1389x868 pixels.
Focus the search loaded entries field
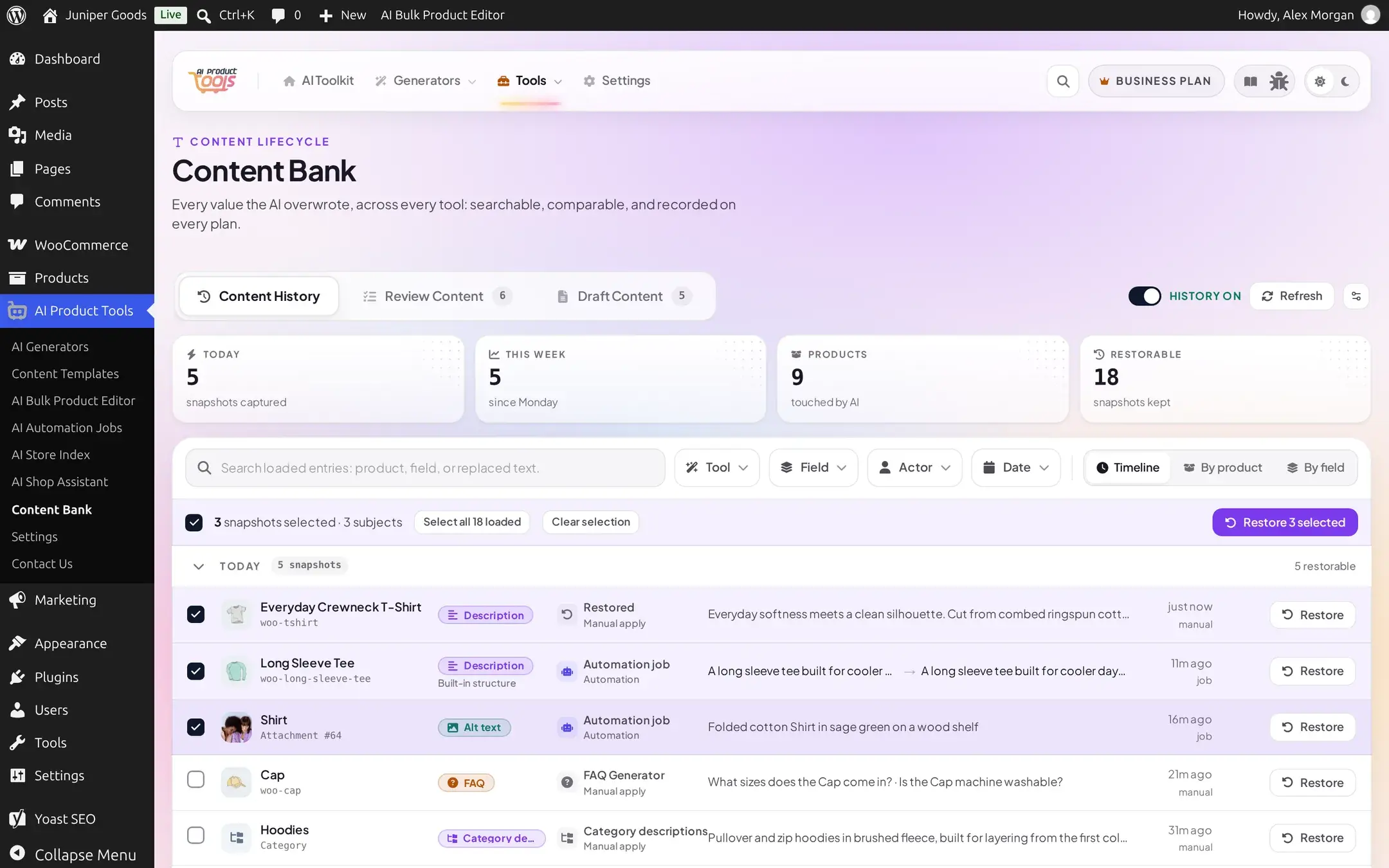click(425, 467)
